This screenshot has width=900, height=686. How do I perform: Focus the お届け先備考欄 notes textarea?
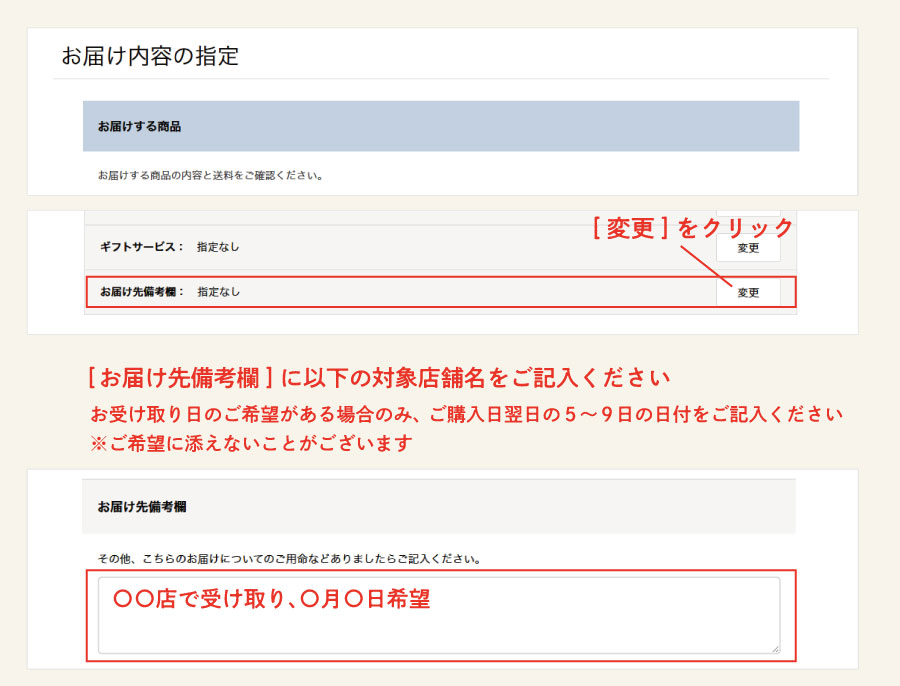pos(438,630)
